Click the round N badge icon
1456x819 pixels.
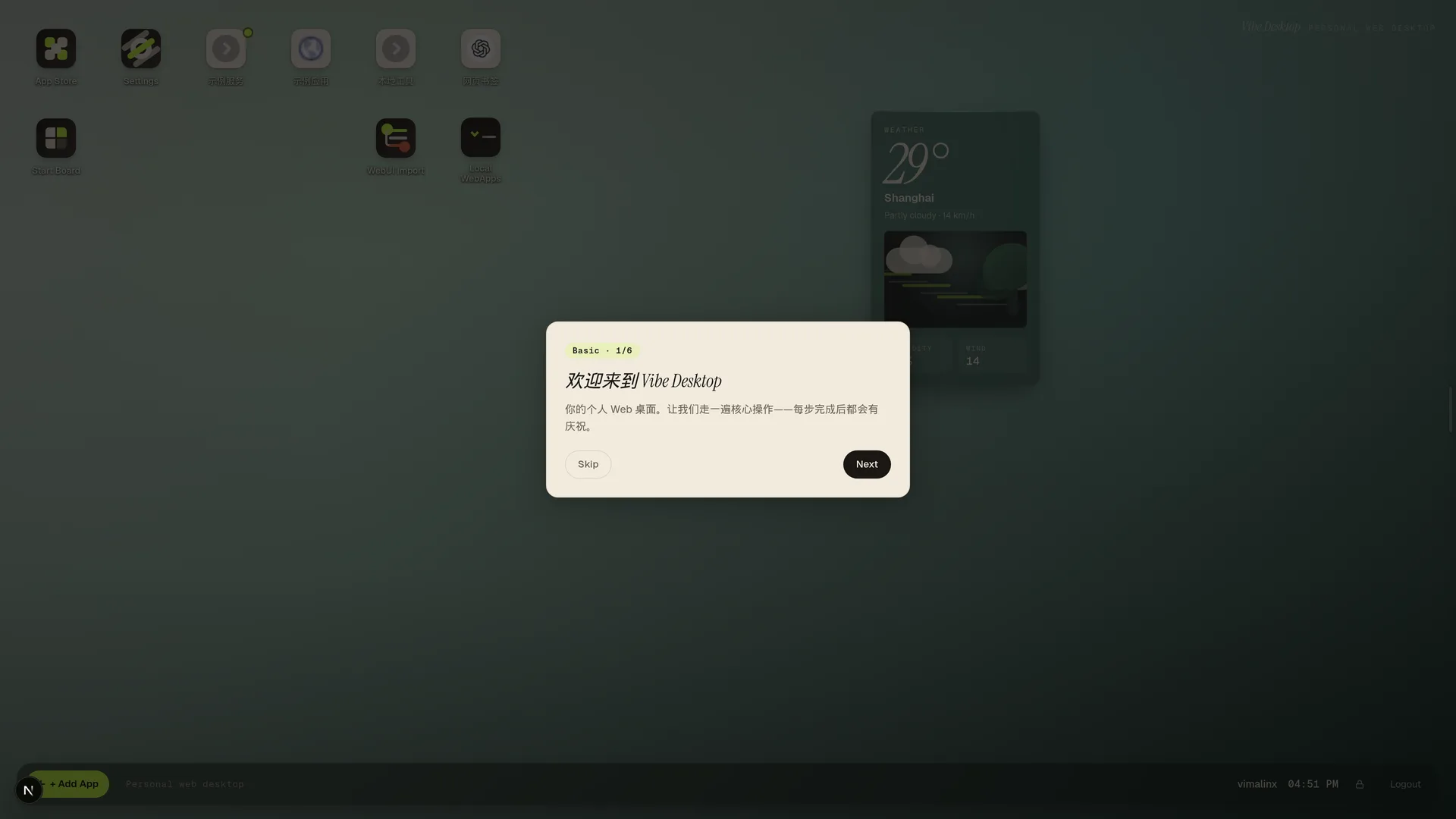click(29, 790)
